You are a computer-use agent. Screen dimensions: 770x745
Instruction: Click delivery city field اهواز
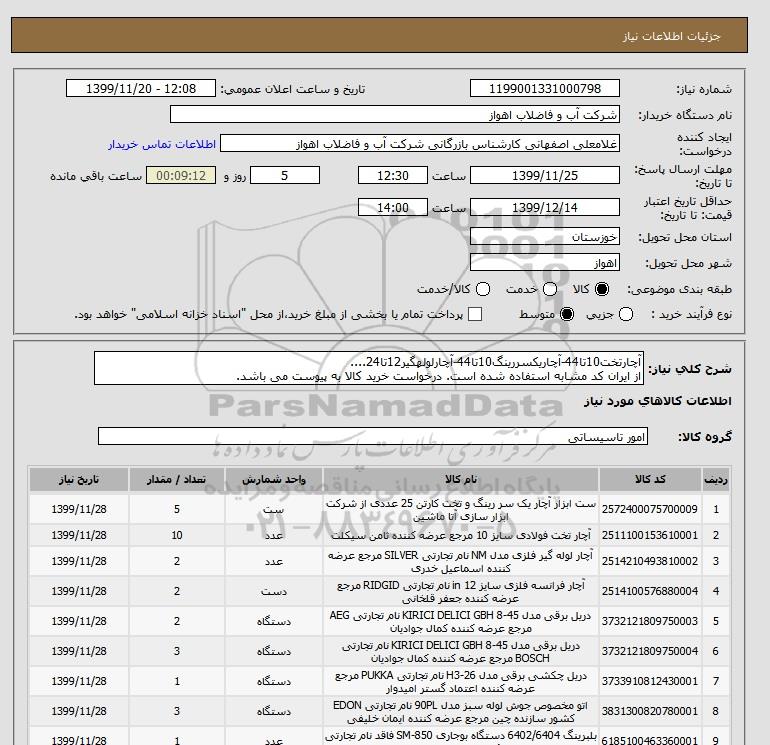point(545,263)
